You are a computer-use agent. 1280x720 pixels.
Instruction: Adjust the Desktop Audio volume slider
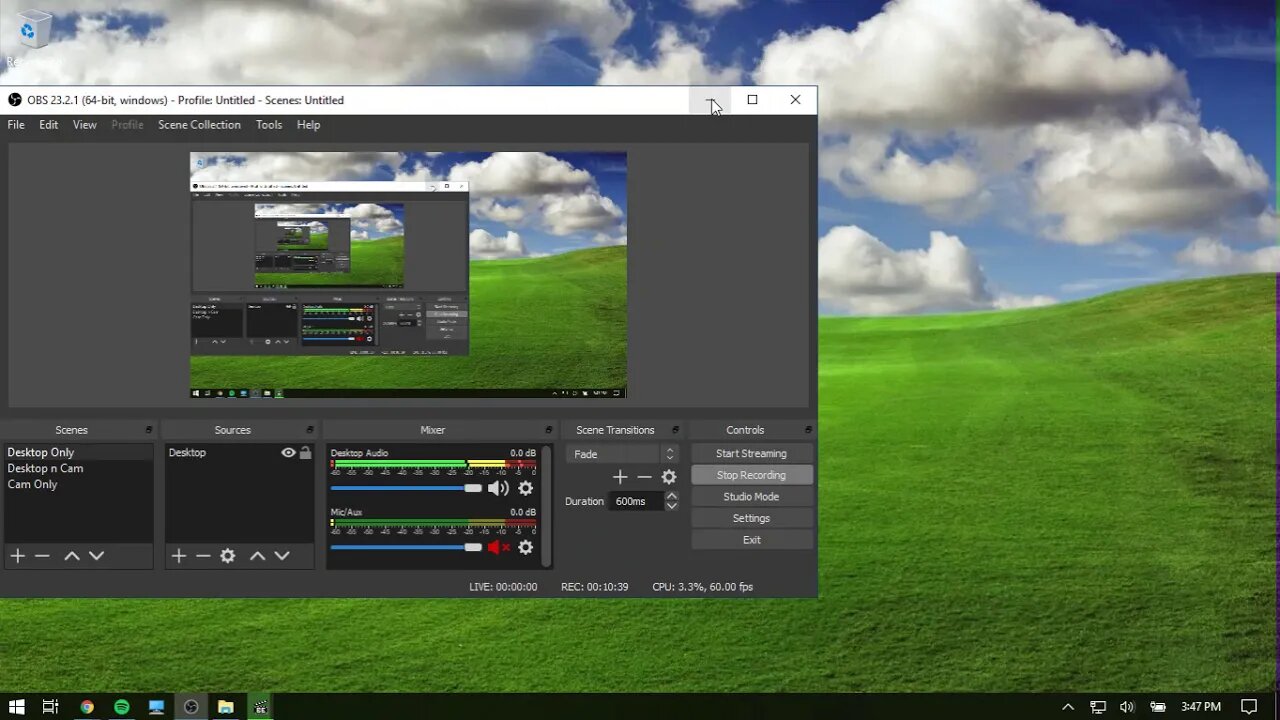[406, 488]
